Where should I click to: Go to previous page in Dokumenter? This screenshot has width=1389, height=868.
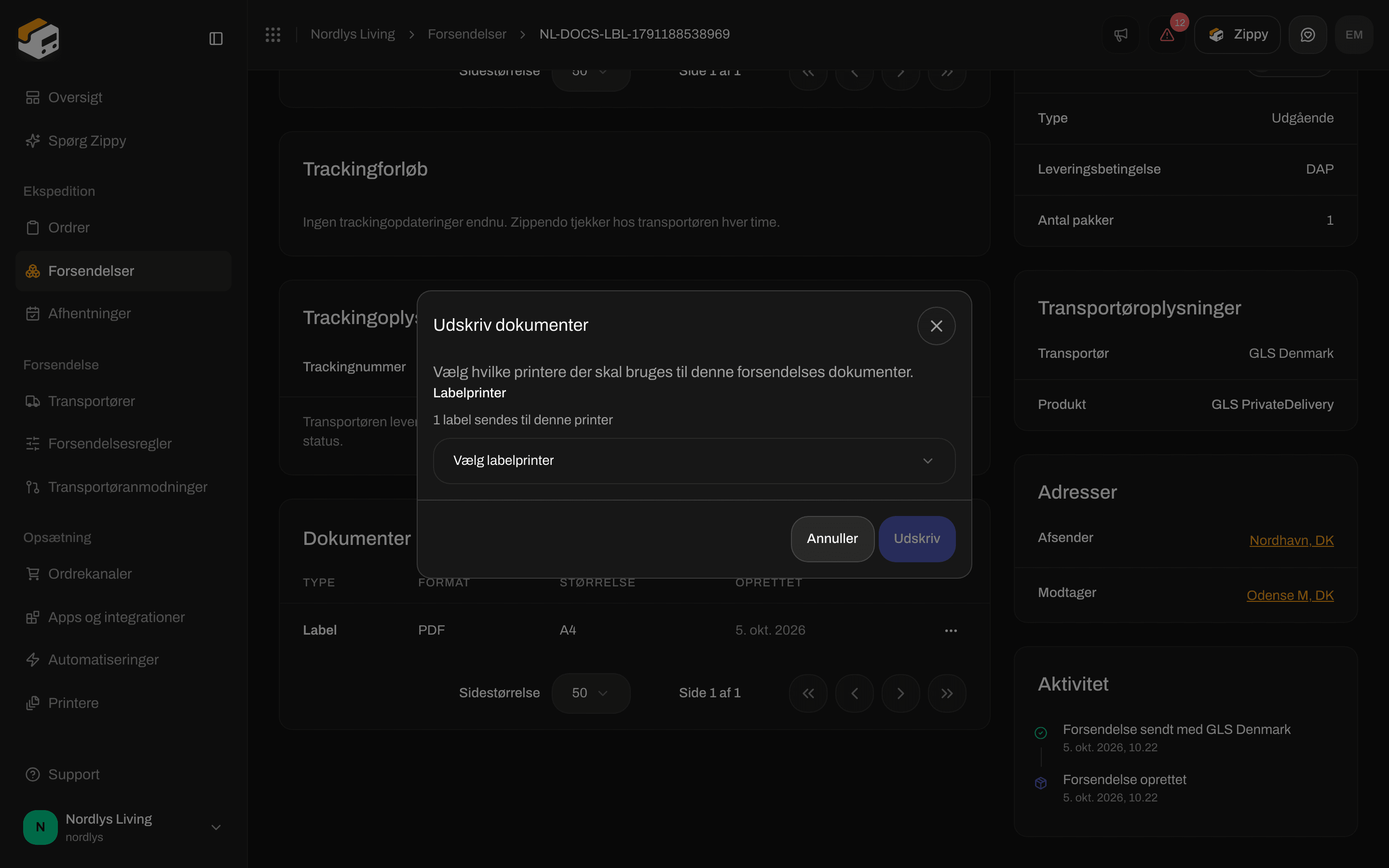pyautogui.click(x=854, y=693)
